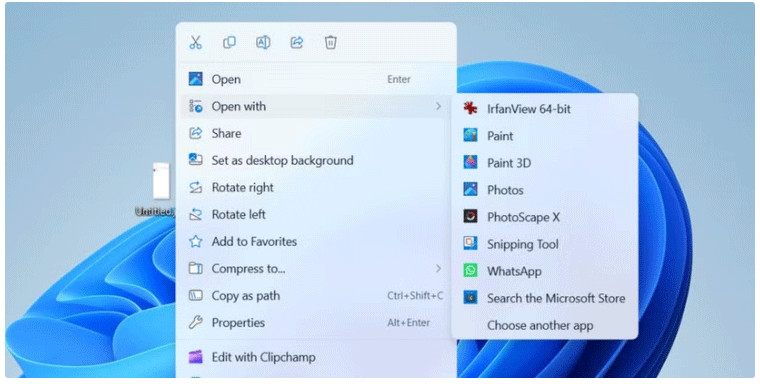Click the PhotoScape X icon
This screenshot has width=760, height=384.
click(470, 216)
